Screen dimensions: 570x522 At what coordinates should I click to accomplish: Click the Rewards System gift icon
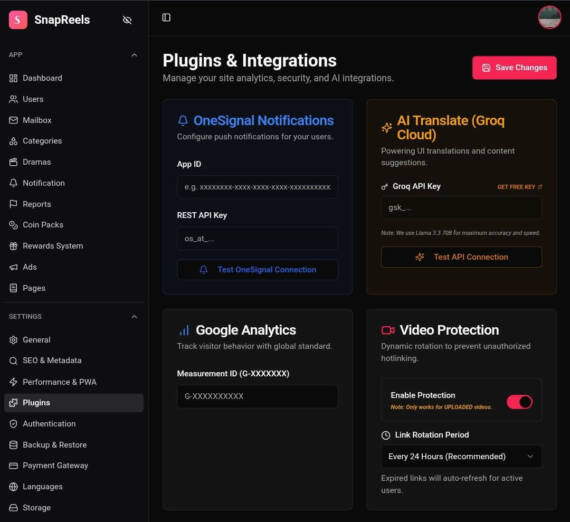click(13, 246)
